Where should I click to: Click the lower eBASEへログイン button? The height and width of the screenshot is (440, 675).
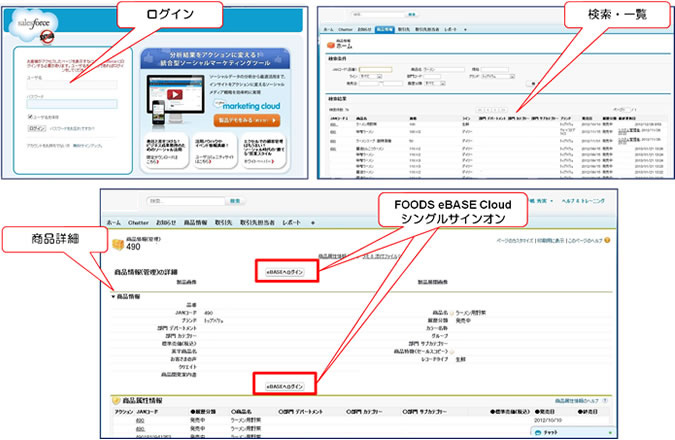click(x=285, y=387)
